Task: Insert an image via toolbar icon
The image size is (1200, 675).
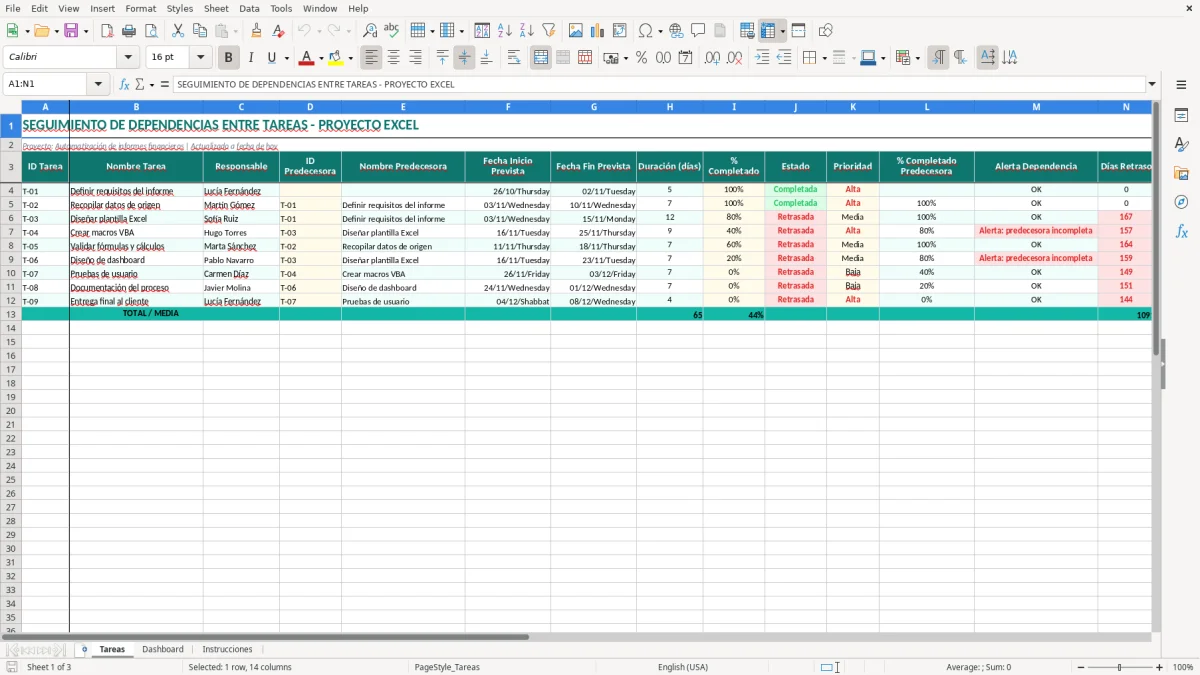Action: click(576, 31)
